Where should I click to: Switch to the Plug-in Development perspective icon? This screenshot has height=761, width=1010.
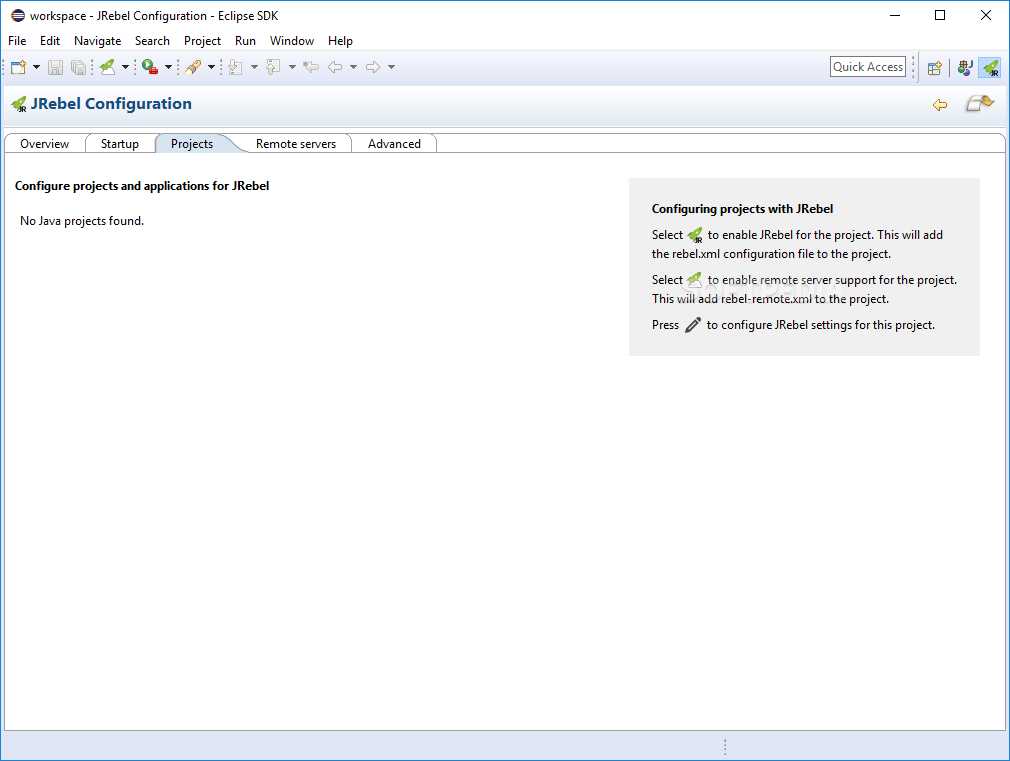(x=964, y=68)
